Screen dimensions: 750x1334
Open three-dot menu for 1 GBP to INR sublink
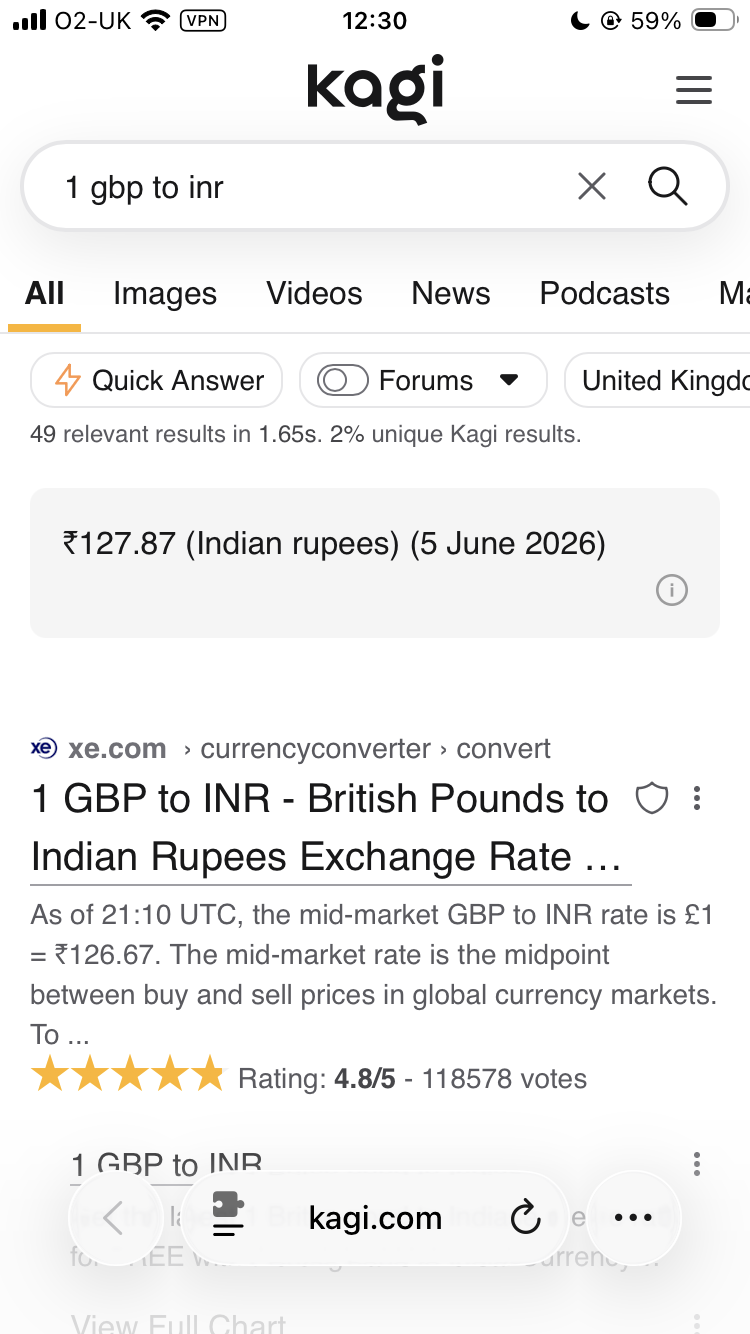697,1163
